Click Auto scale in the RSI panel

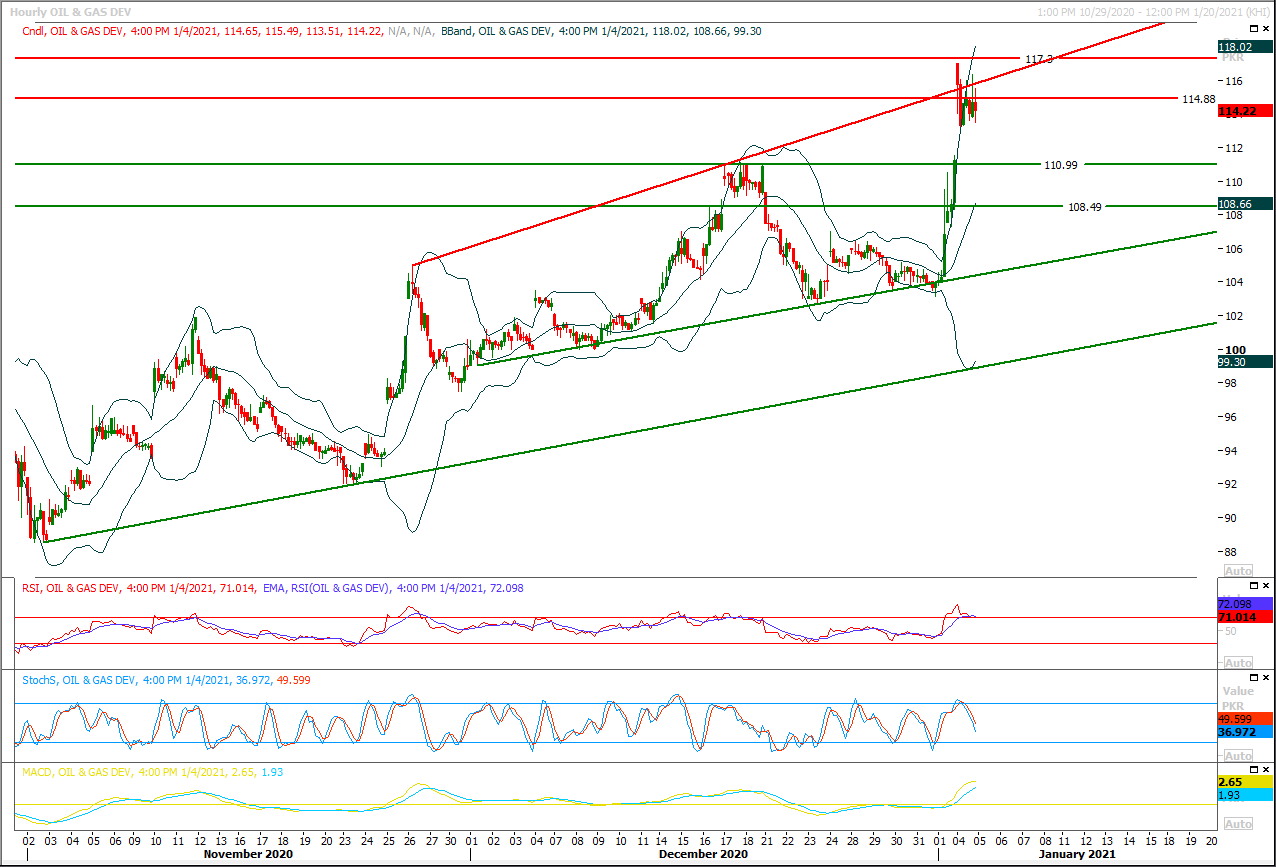coord(1238,663)
